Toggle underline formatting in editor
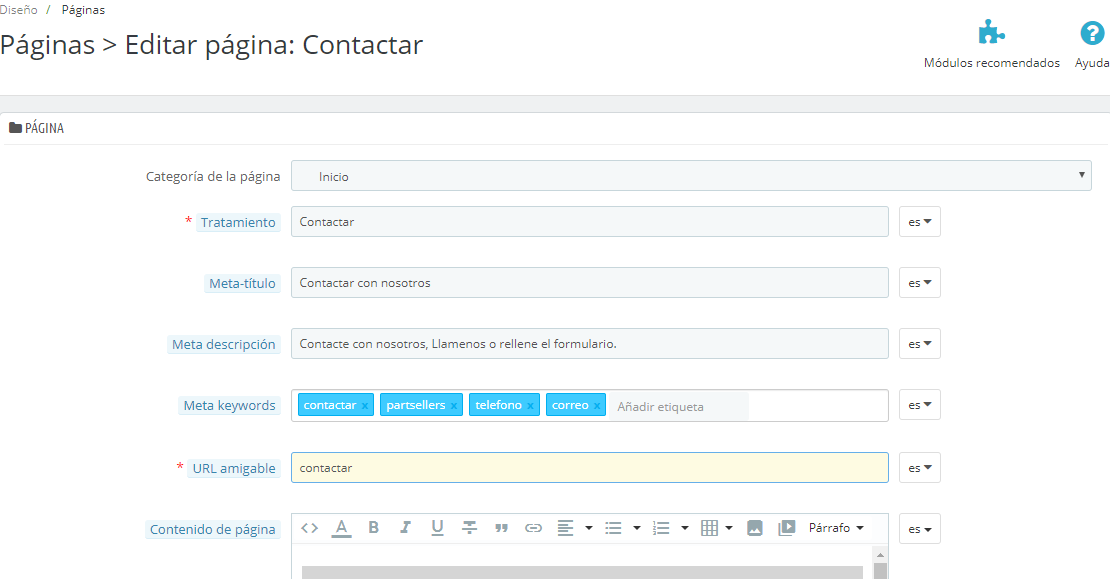The image size is (1110, 579). click(x=437, y=528)
